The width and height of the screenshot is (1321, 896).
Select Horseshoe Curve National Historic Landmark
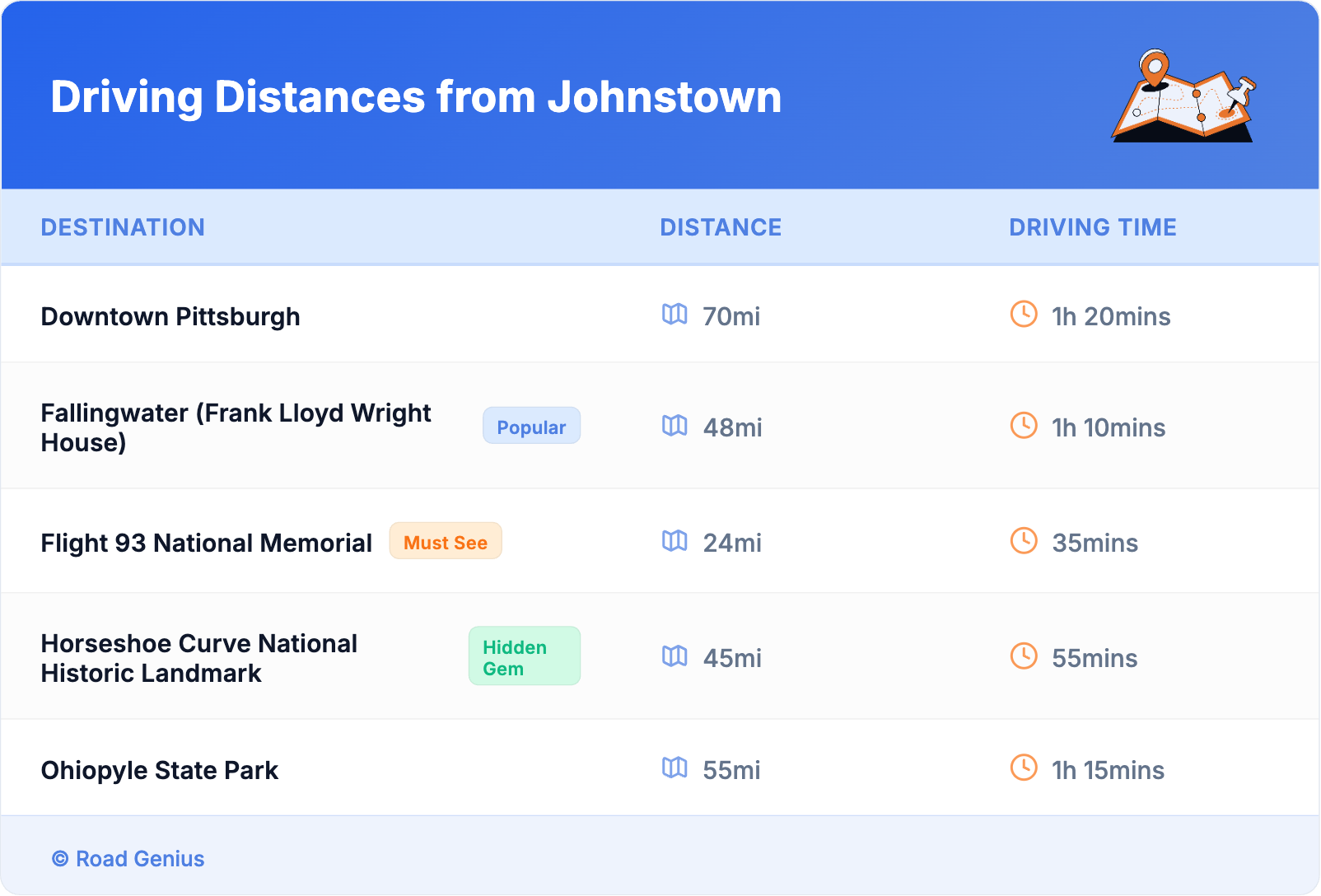(199, 658)
